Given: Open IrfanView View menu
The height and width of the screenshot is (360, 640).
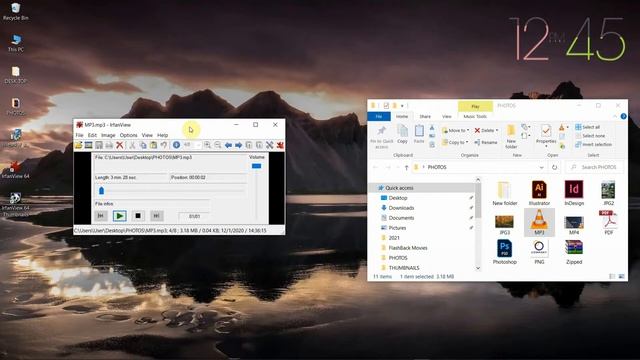Looking at the screenshot, I should (x=147, y=135).
